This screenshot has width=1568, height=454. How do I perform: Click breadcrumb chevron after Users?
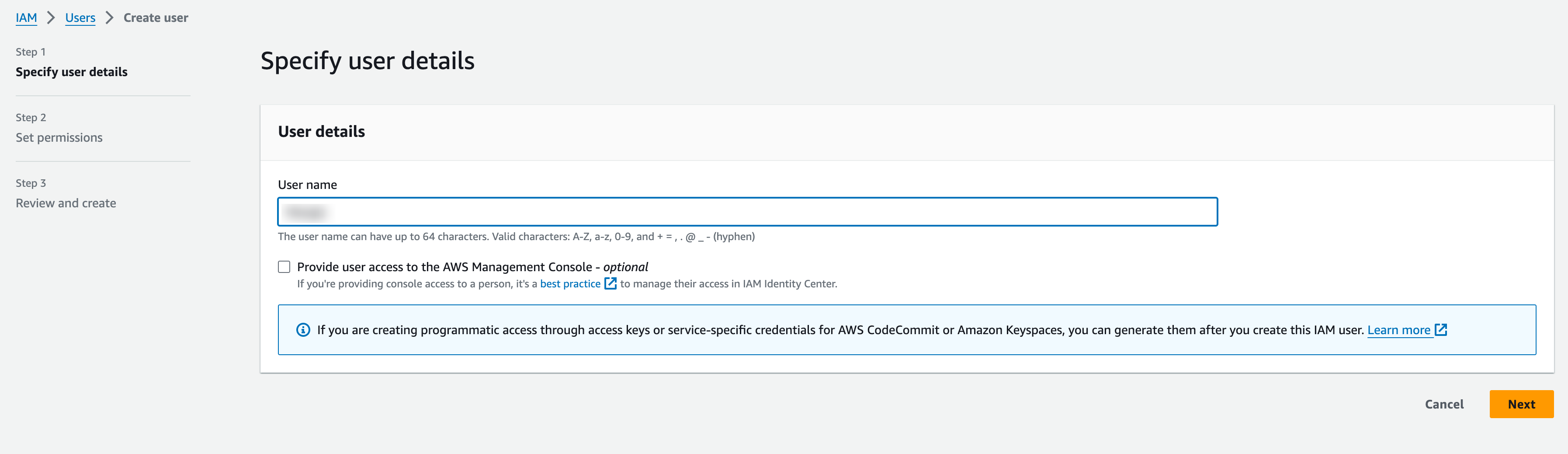(110, 17)
